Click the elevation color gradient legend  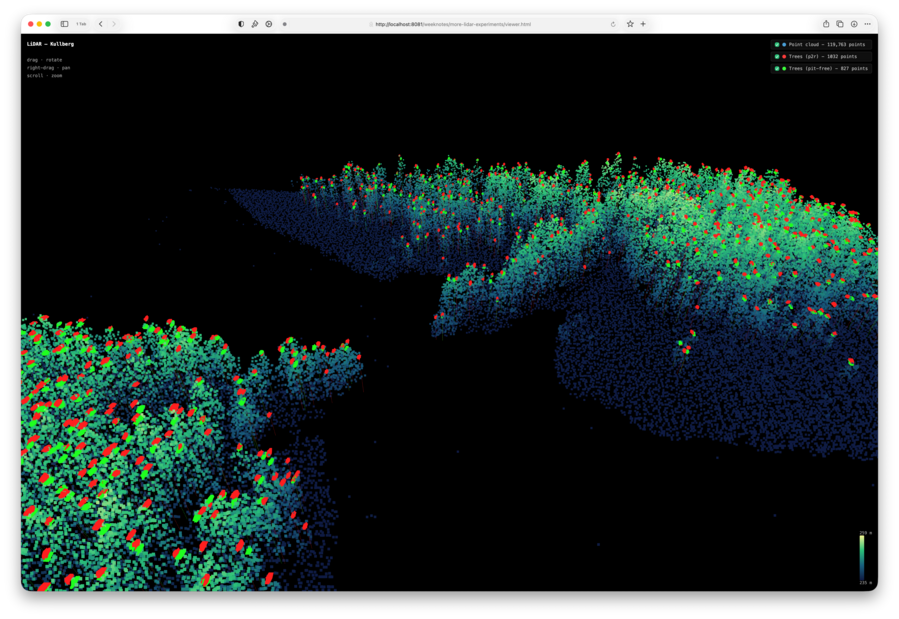(862, 556)
